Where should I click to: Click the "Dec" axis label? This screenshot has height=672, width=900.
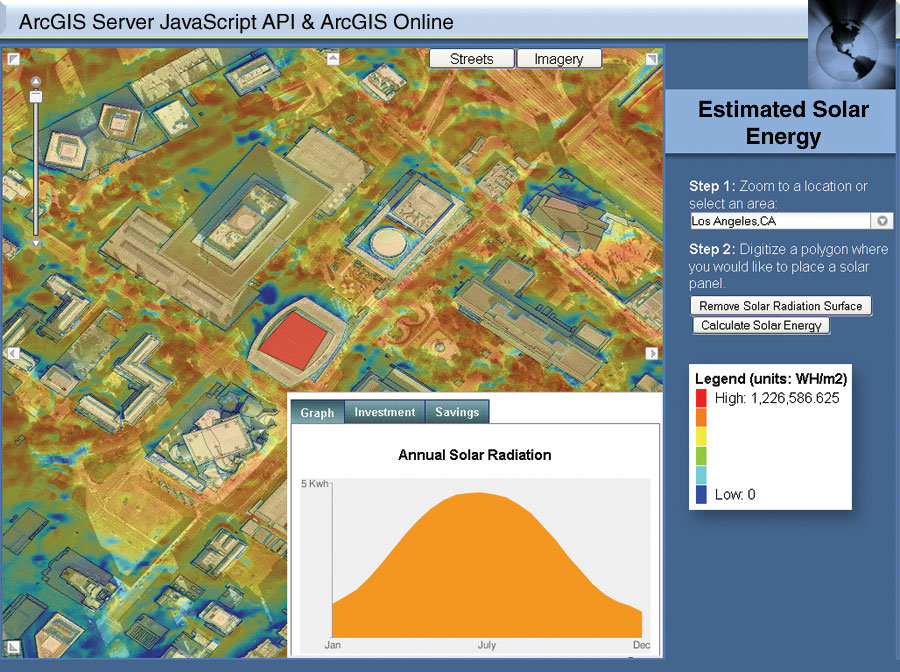point(642,645)
